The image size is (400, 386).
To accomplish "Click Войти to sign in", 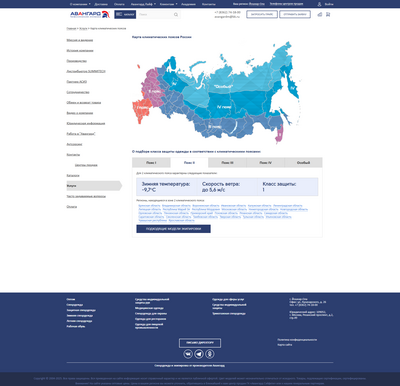I will coord(329,4).
